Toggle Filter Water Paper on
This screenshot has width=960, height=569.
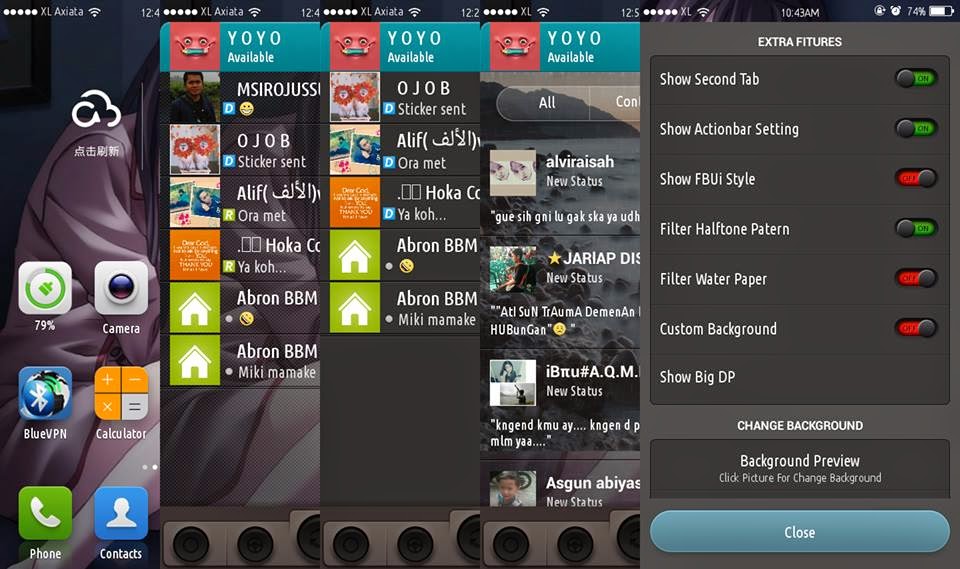(x=916, y=278)
